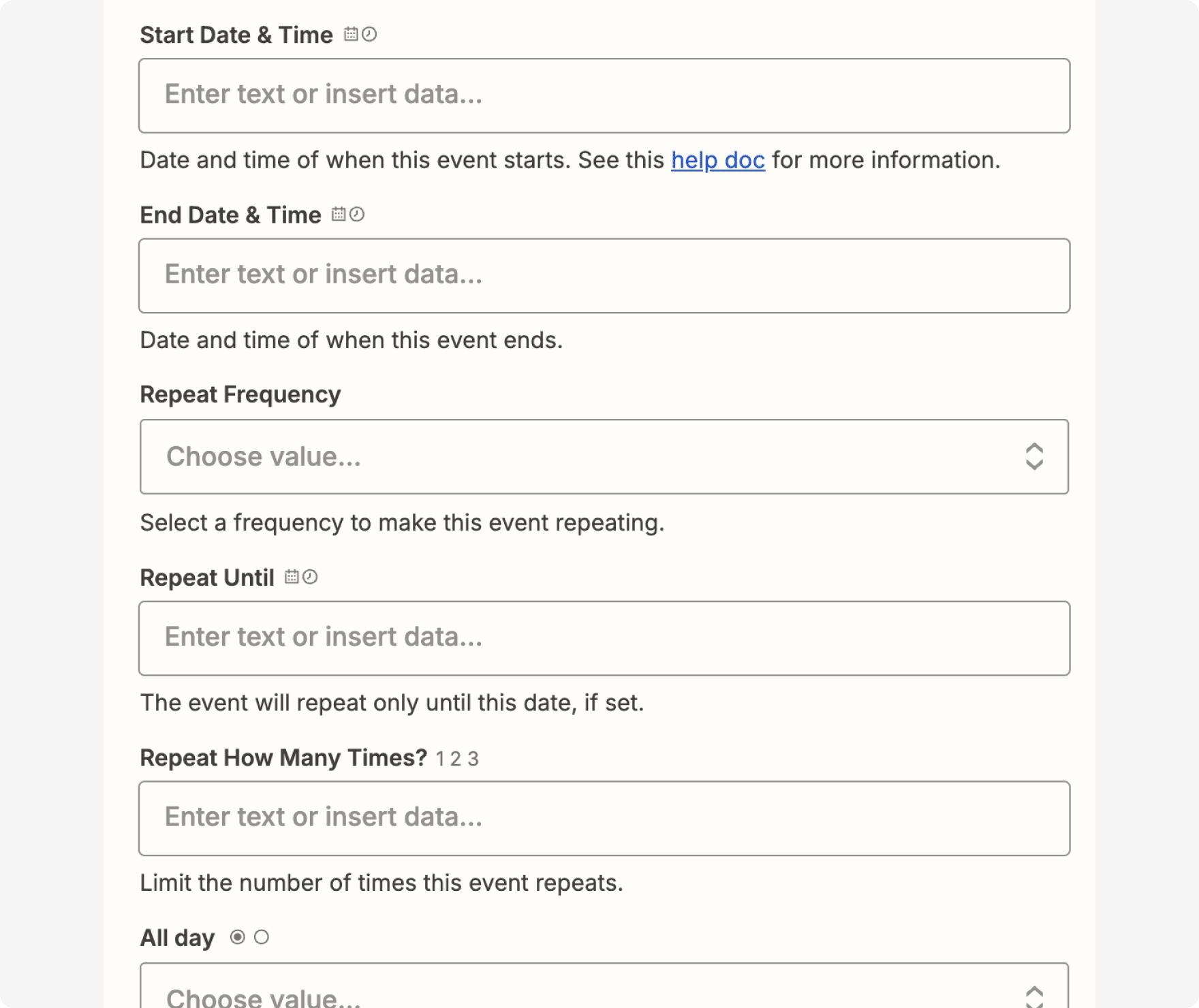
Task: Click clock icon next to End Date & Time
Action: (x=357, y=215)
